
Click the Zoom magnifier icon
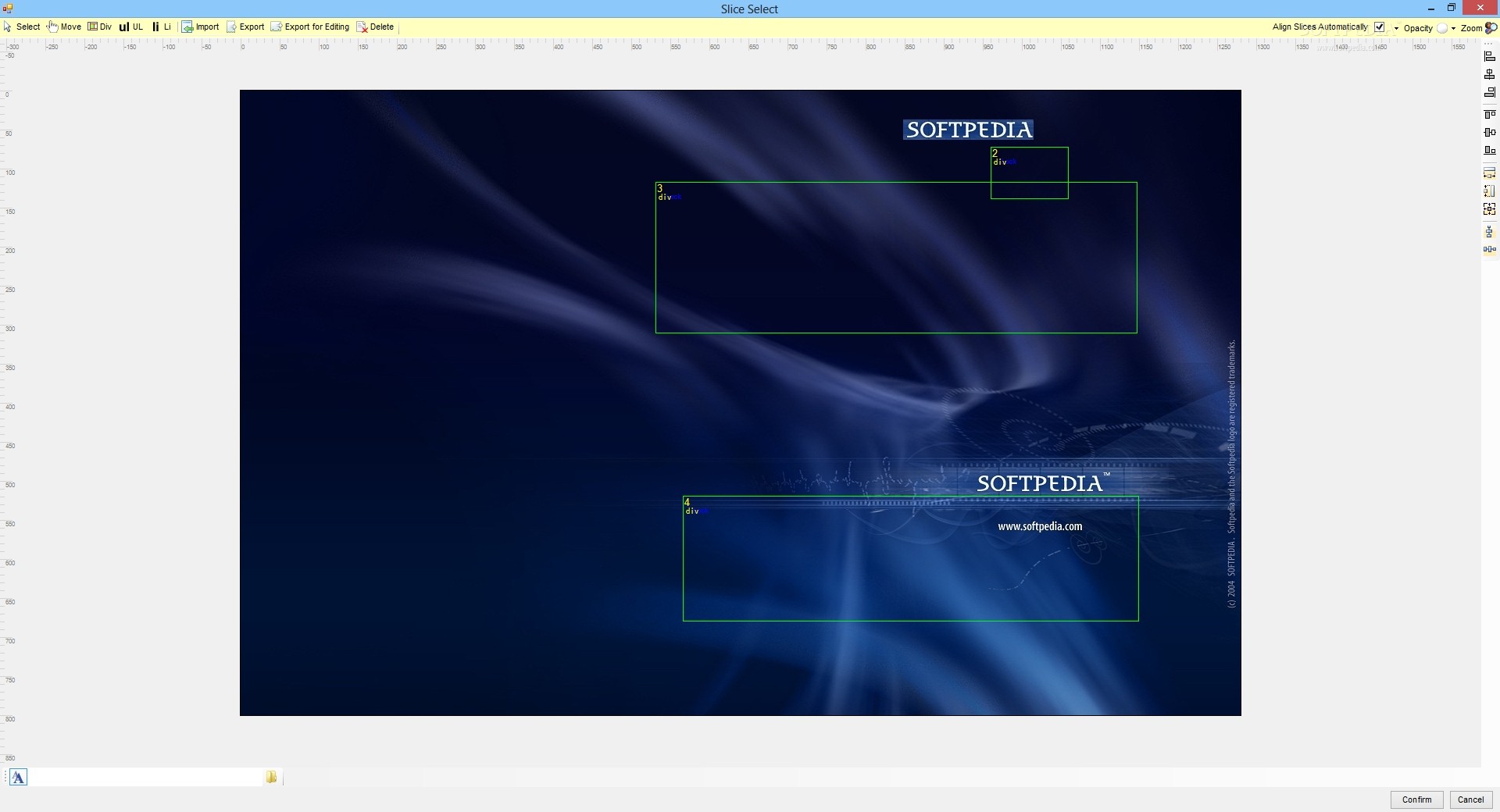pos(1491,27)
